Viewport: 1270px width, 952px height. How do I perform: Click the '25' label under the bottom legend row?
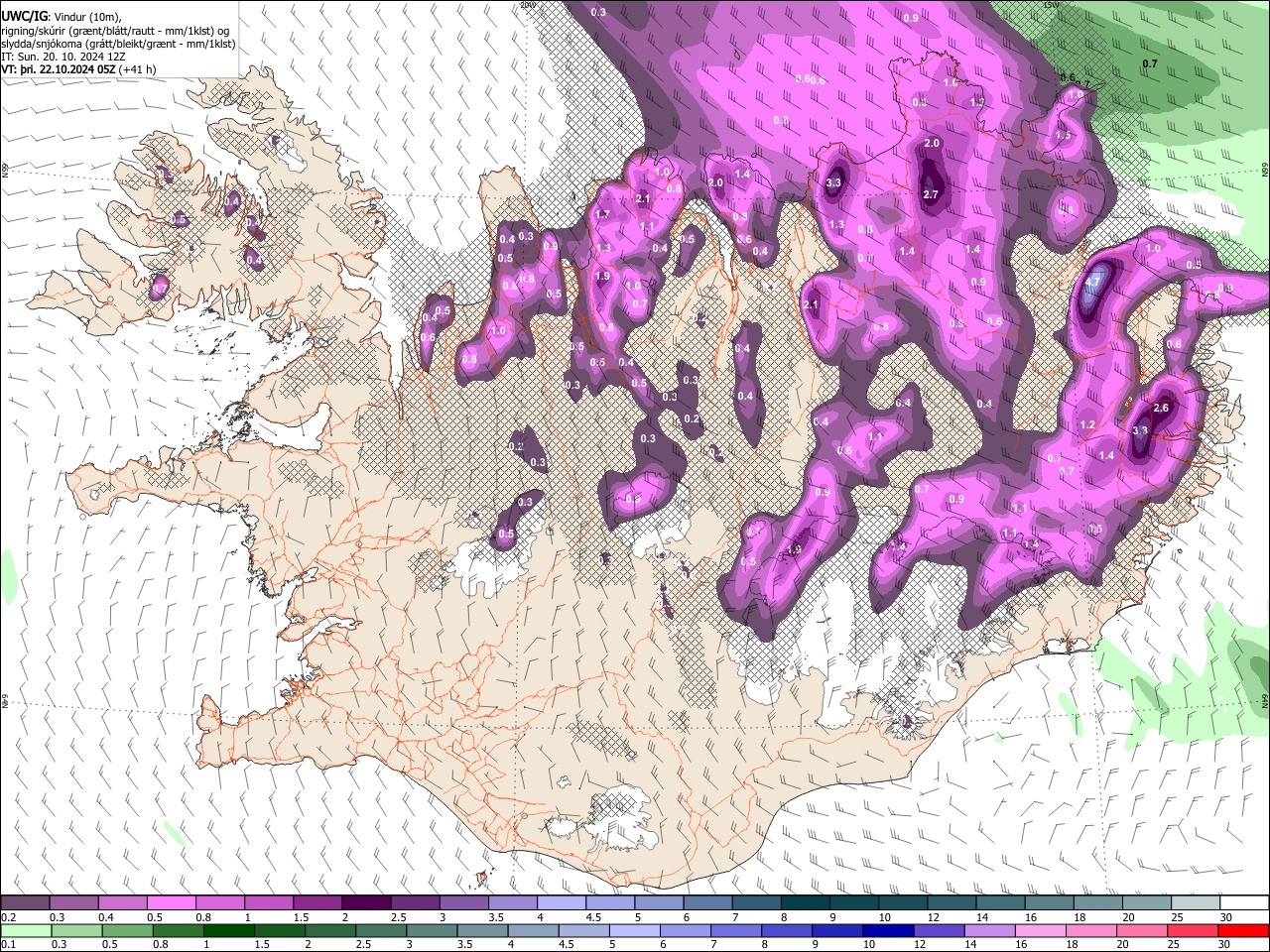point(1173,944)
